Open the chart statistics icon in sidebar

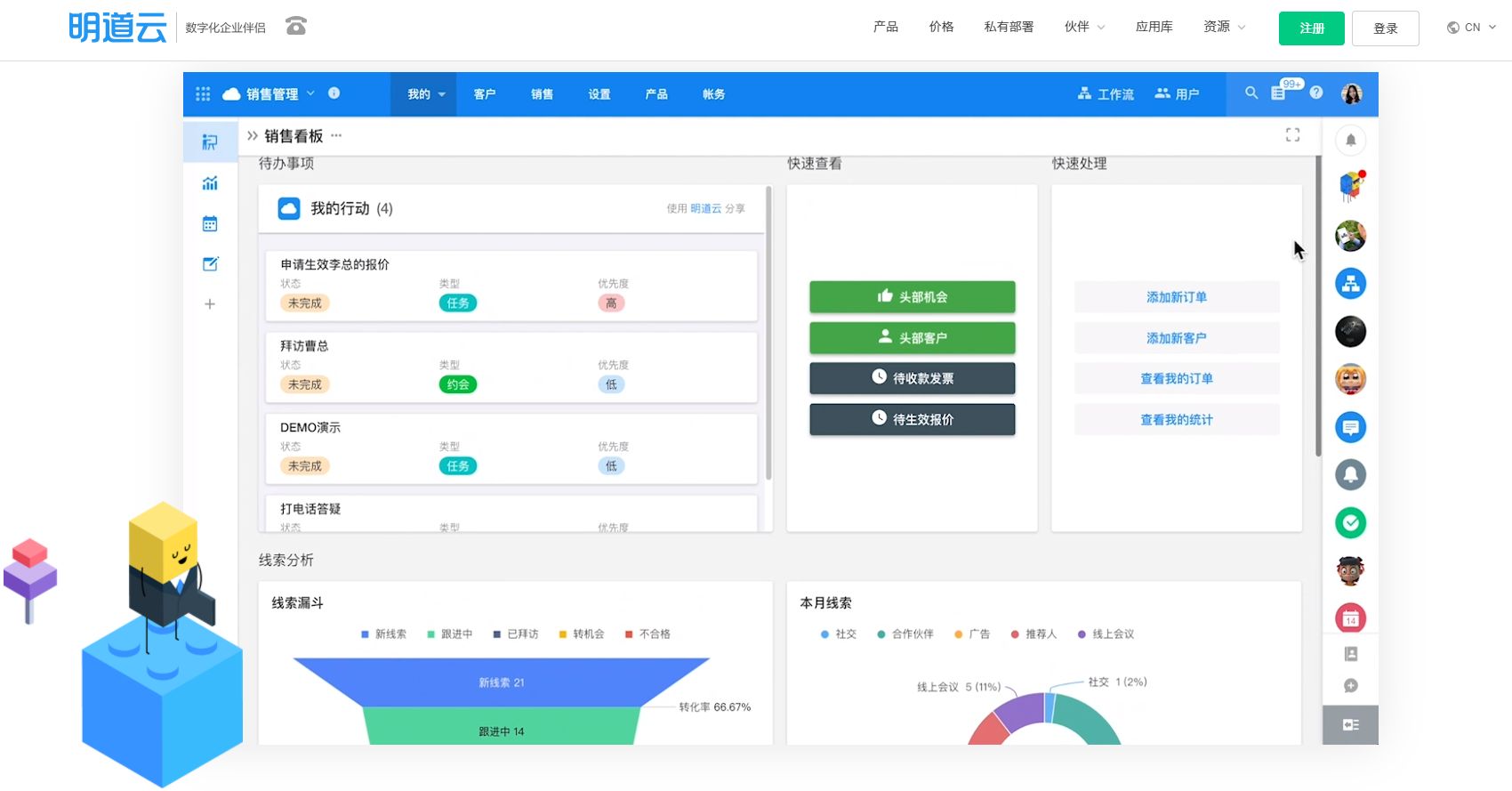[210, 183]
